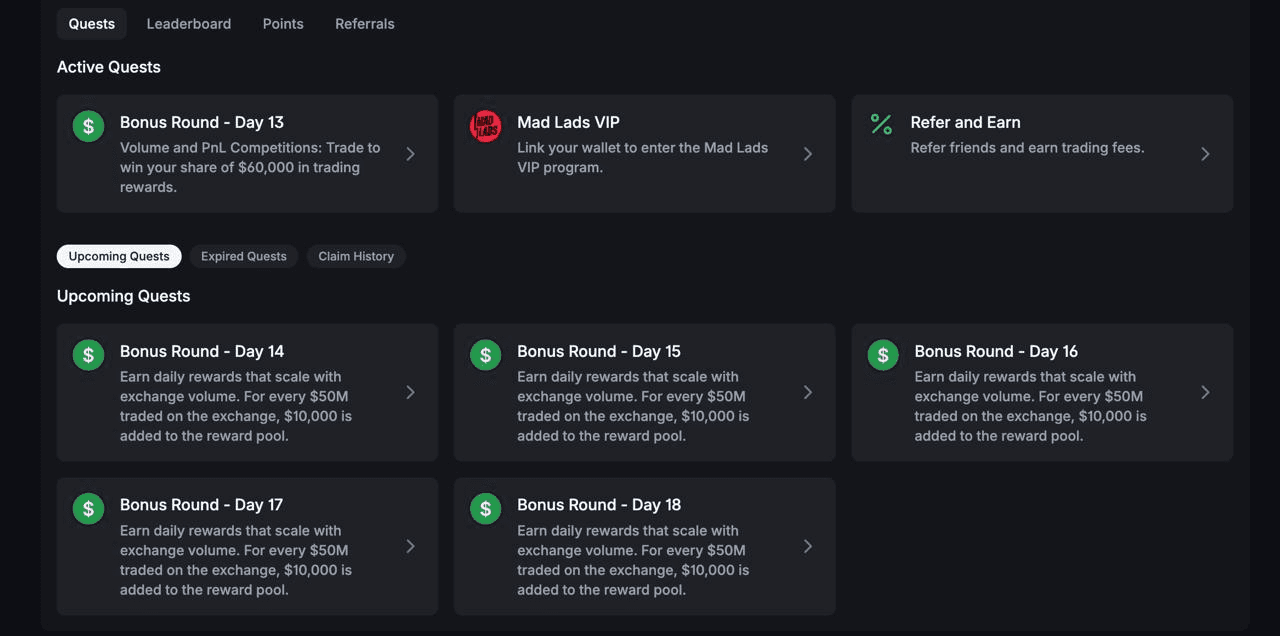Click the dollar icon for Bonus Round Day 18
This screenshot has width=1280, height=636.
485,509
